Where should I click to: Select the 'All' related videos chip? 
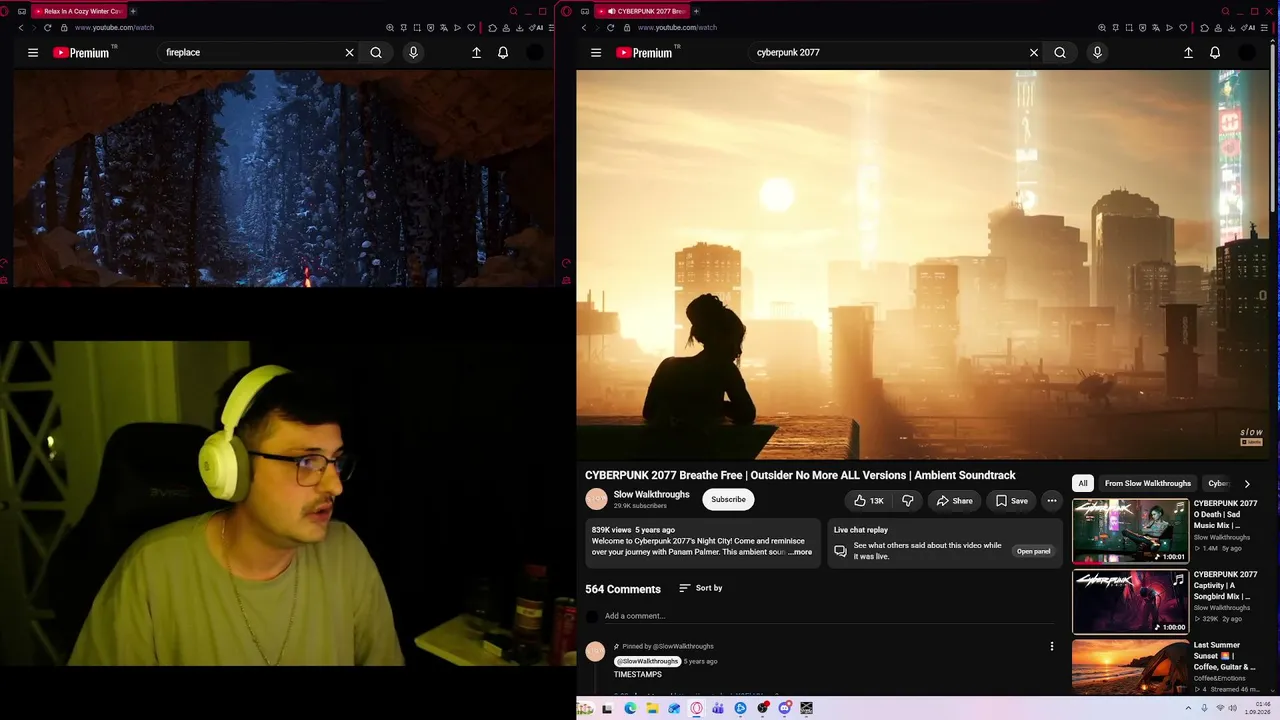tap(1082, 484)
